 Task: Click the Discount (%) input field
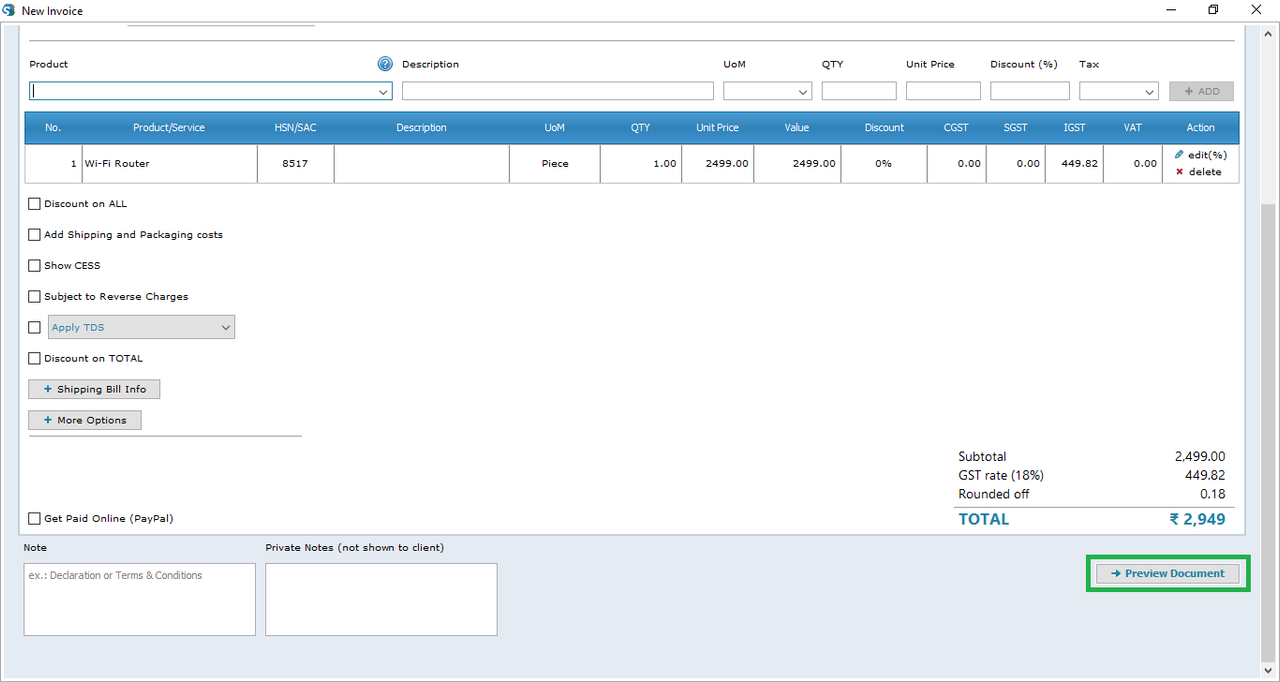(x=1030, y=91)
